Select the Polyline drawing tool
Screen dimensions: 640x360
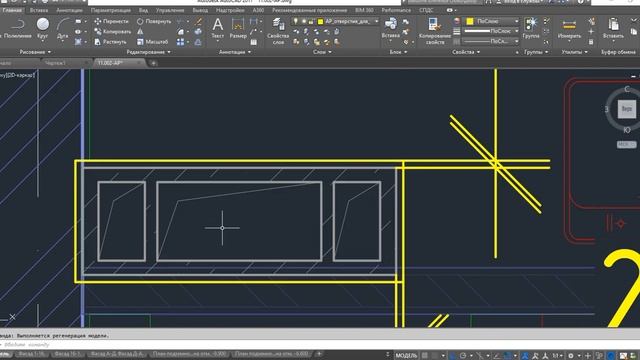pyautogui.click(x=17, y=28)
